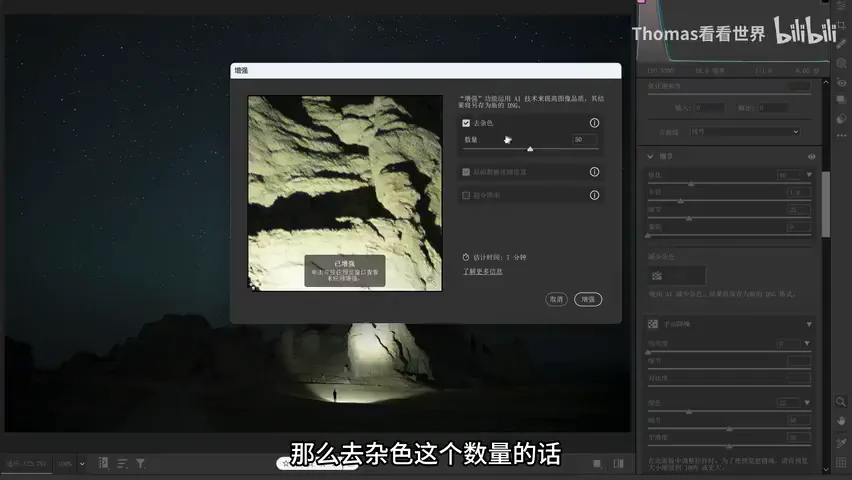Enable the 超分辨率 super resolution checkbox

click(x=466, y=195)
